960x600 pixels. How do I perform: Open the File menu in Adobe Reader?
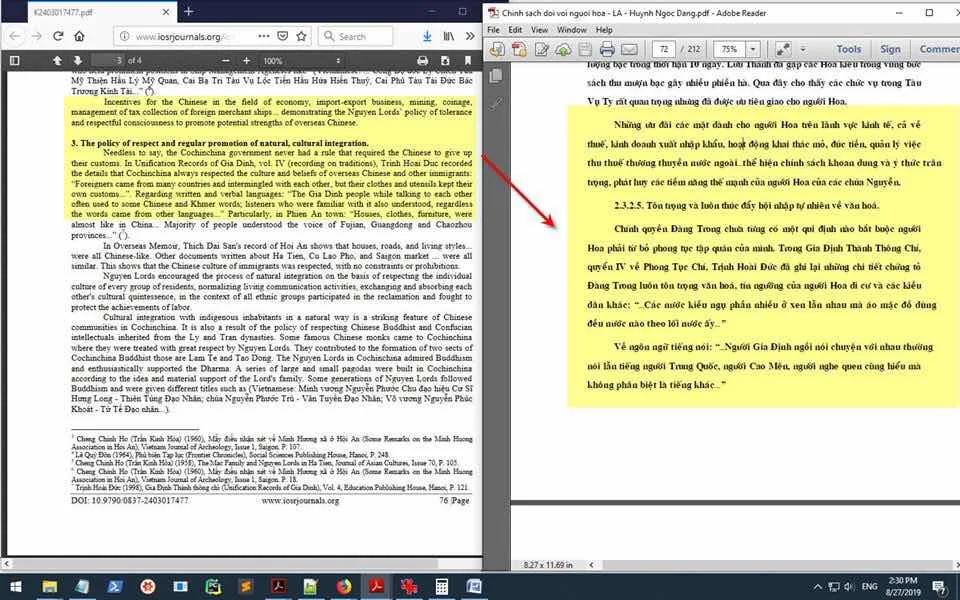493,29
